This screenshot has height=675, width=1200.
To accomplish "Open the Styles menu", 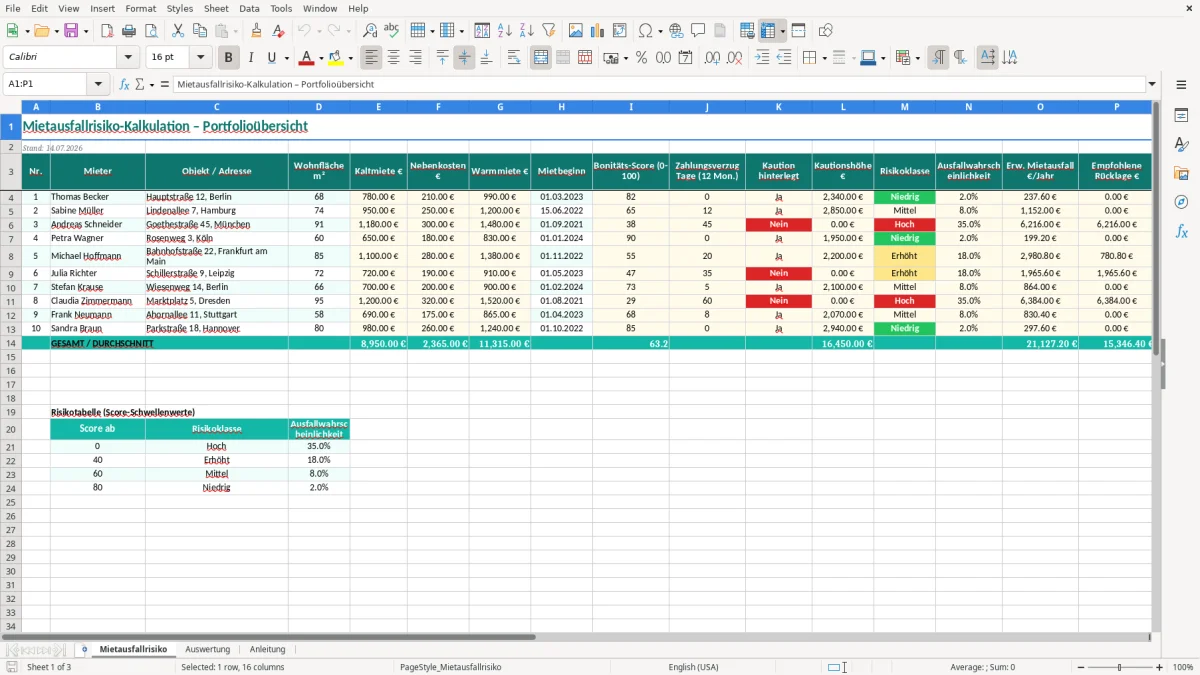I will 180,8.
